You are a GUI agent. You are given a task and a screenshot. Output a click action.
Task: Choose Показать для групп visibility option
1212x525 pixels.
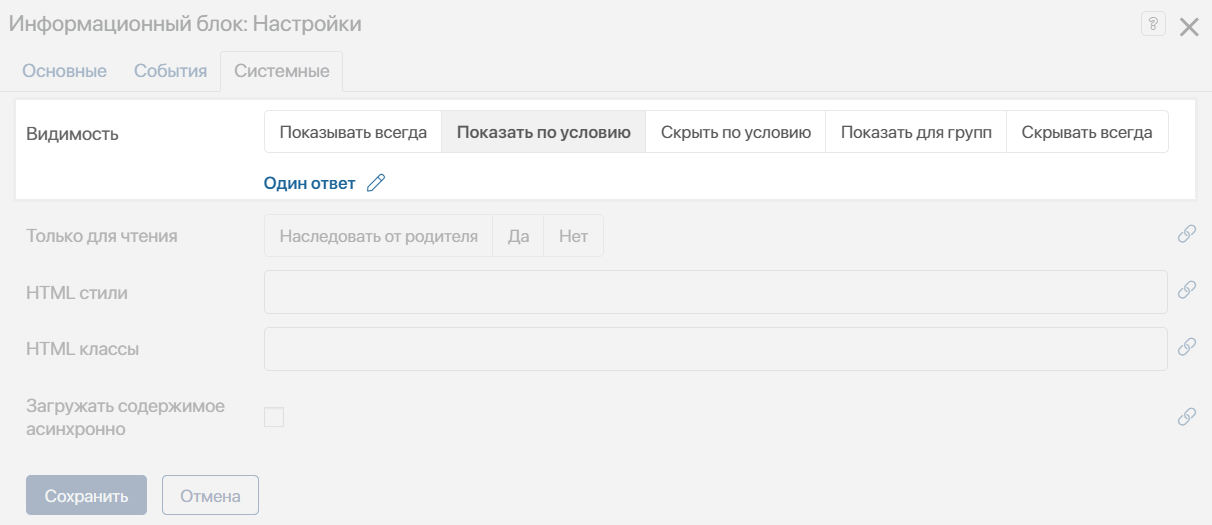tap(916, 132)
